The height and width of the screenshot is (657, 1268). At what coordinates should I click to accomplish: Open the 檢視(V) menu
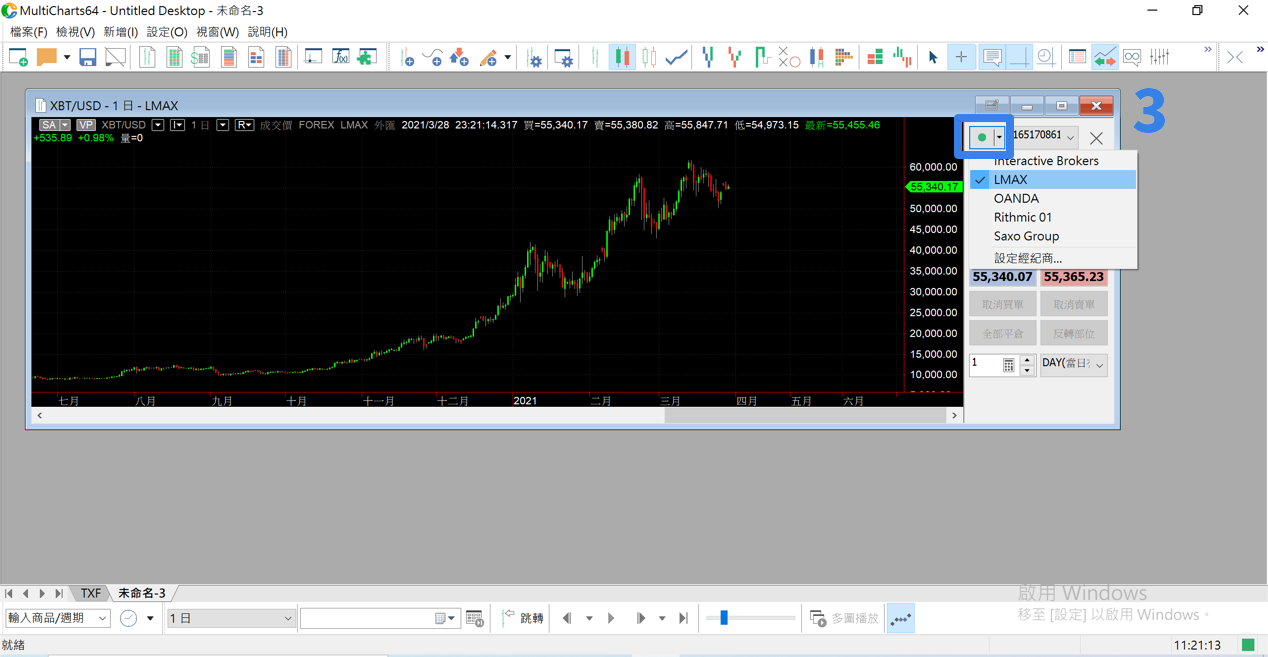(x=75, y=32)
